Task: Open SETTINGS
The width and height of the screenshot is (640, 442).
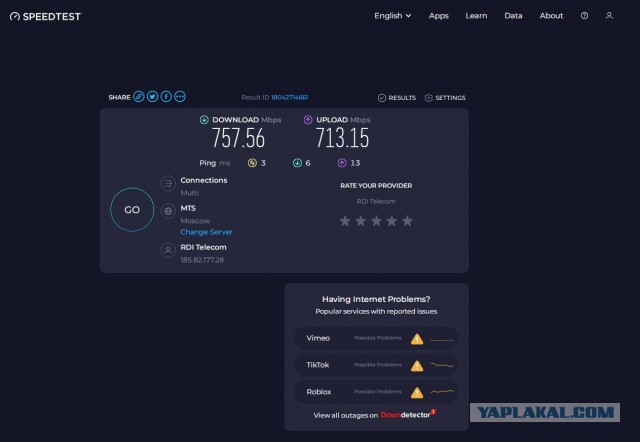Action: 445,98
